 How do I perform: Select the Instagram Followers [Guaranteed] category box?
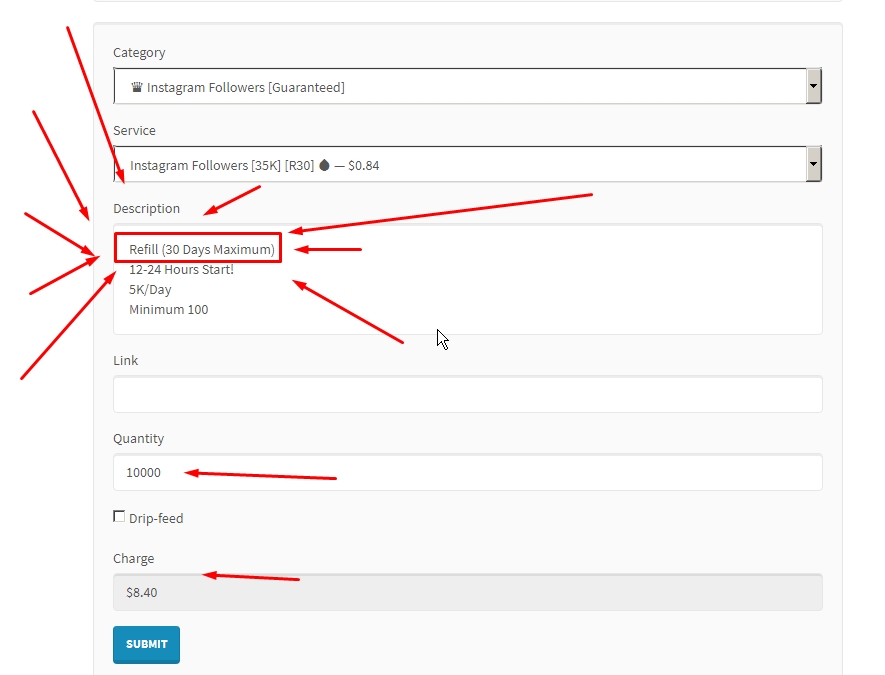(467, 86)
